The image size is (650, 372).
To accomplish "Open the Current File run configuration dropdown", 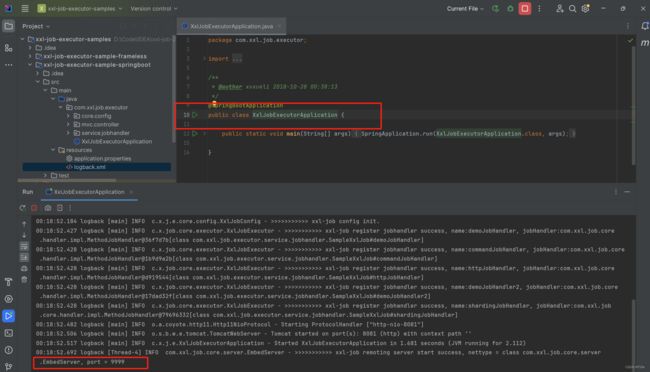I will coord(465,9).
